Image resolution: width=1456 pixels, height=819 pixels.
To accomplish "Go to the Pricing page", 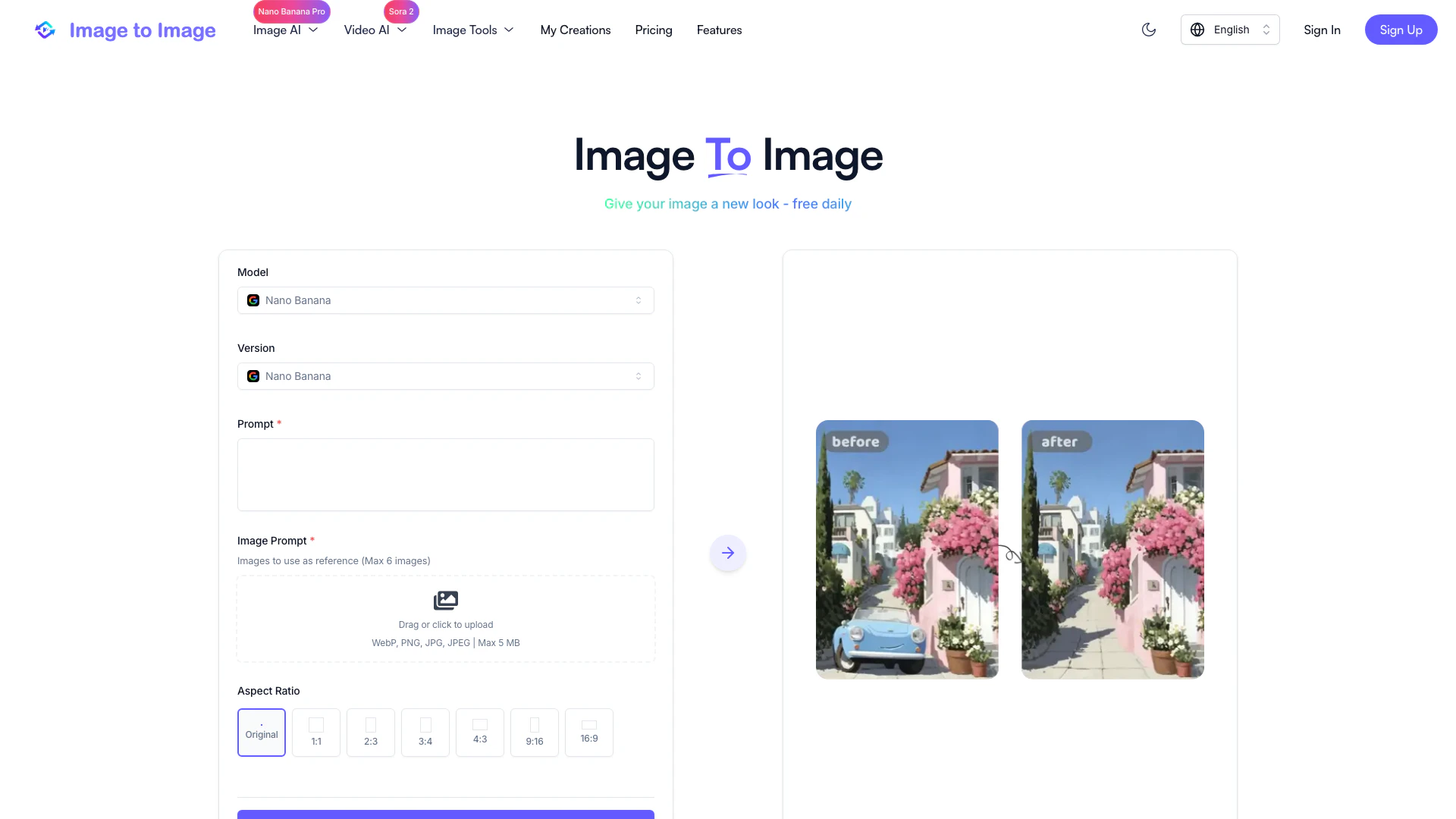I will [653, 30].
